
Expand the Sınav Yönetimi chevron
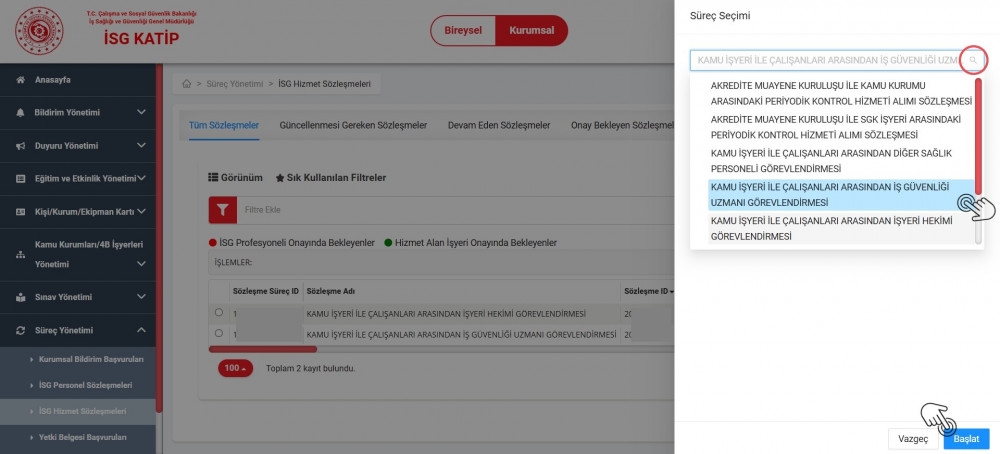tap(142, 297)
